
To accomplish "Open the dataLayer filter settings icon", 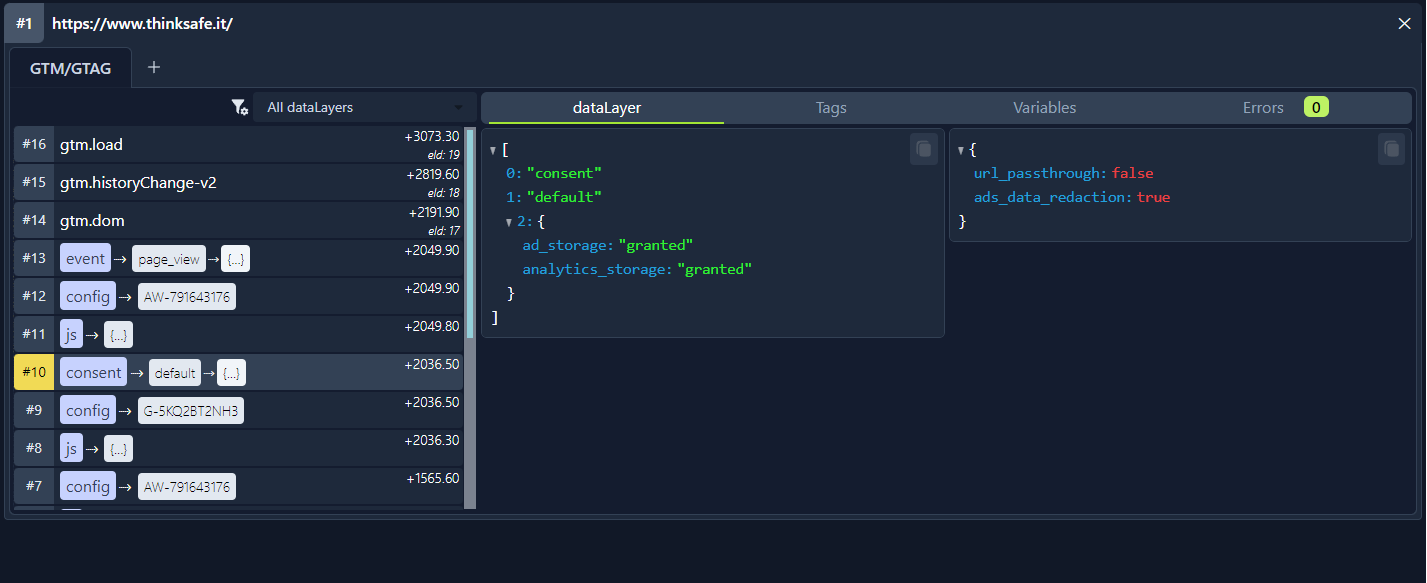I will pos(239,107).
